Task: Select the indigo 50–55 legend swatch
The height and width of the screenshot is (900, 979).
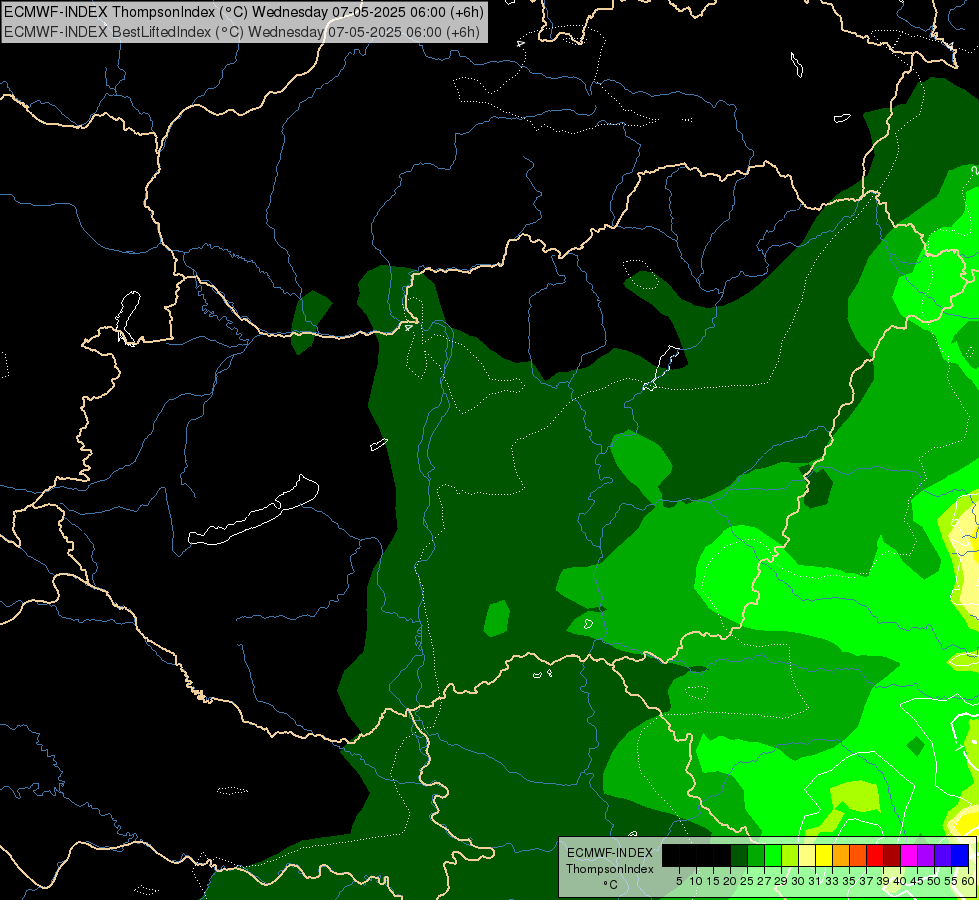Action: [943, 855]
